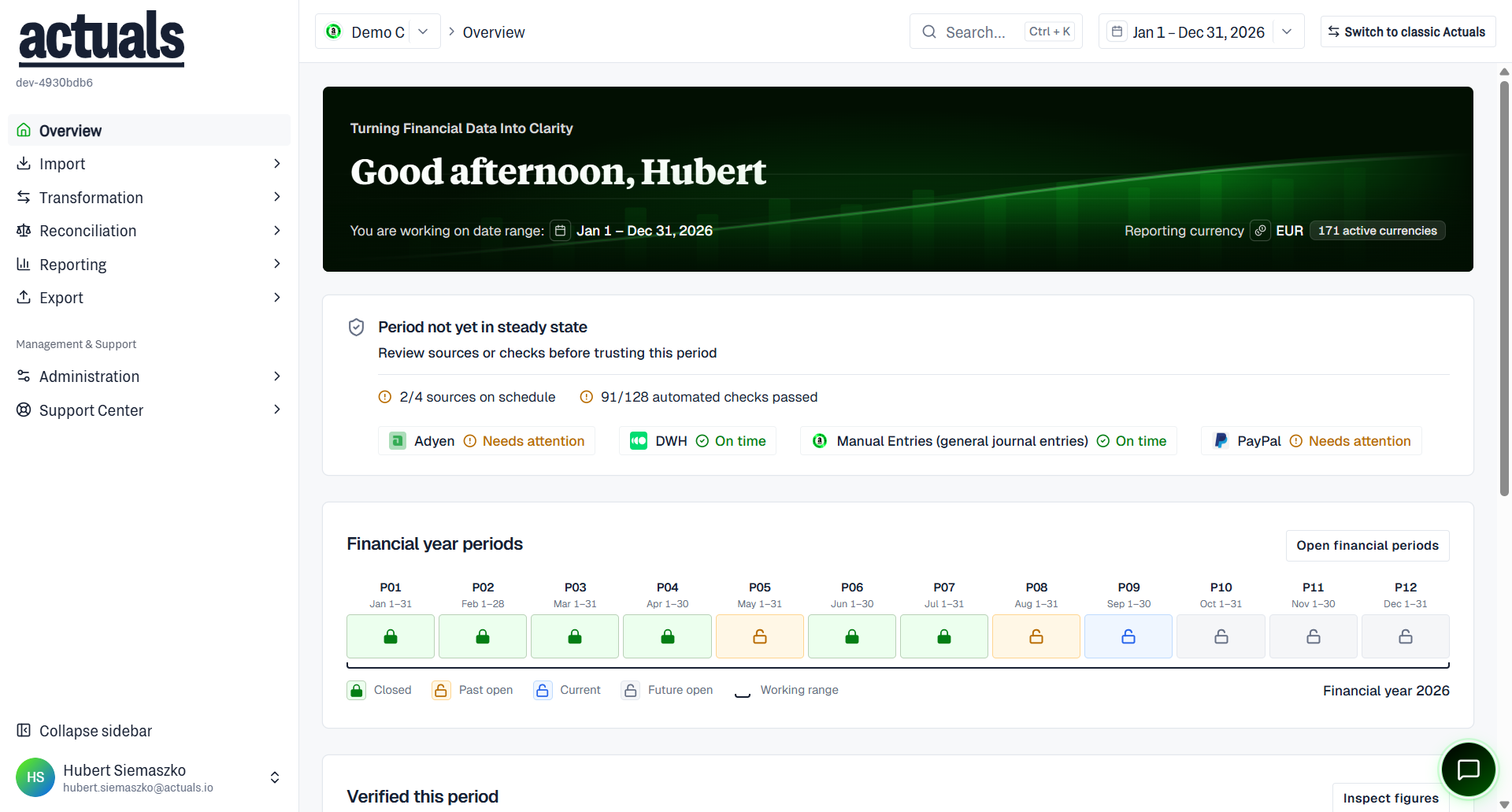The height and width of the screenshot is (812, 1512).
Task: Click the DWH source icon
Action: coord(639,441)
